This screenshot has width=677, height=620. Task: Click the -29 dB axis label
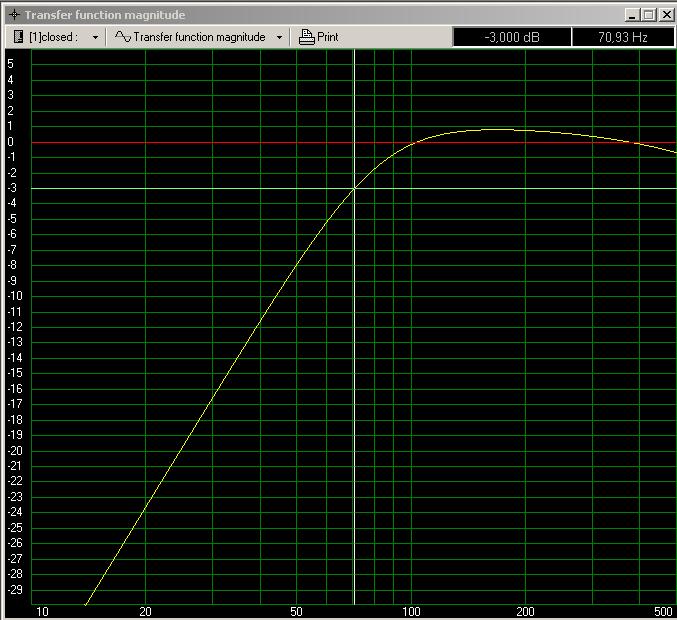tap(15, 589)
